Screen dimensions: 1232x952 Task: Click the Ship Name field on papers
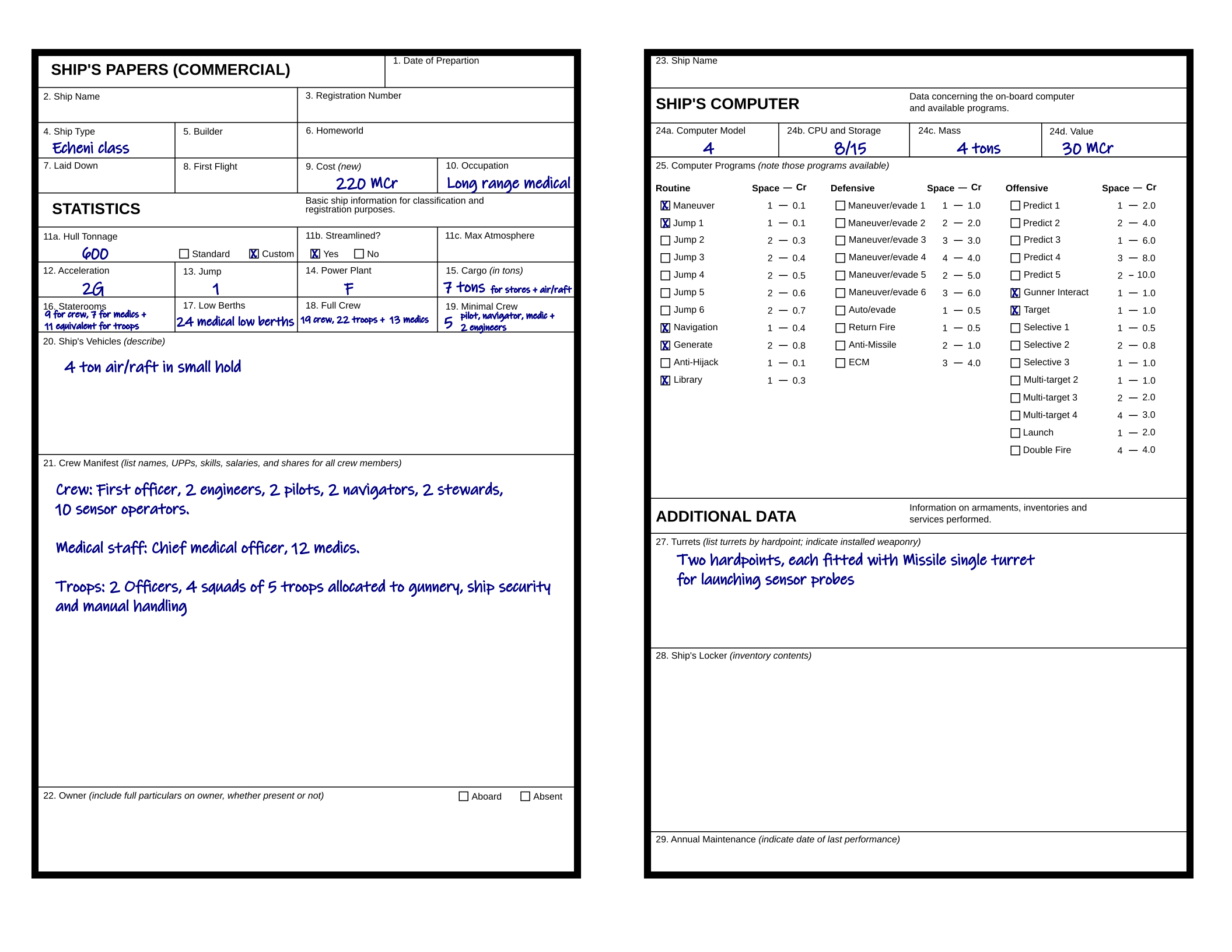click(x=168, y=111)
